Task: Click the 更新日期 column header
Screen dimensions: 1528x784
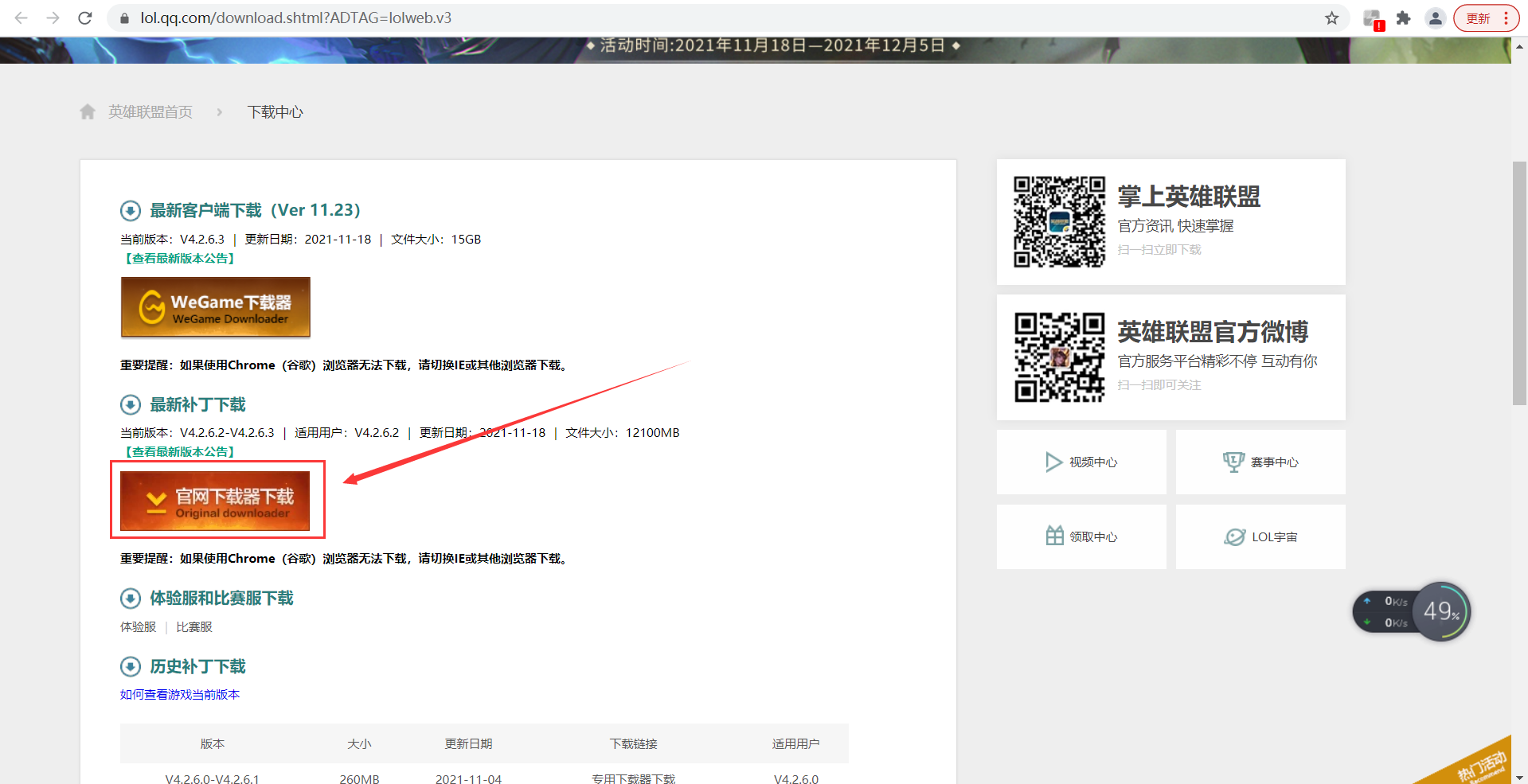Action: pos(468,743)
